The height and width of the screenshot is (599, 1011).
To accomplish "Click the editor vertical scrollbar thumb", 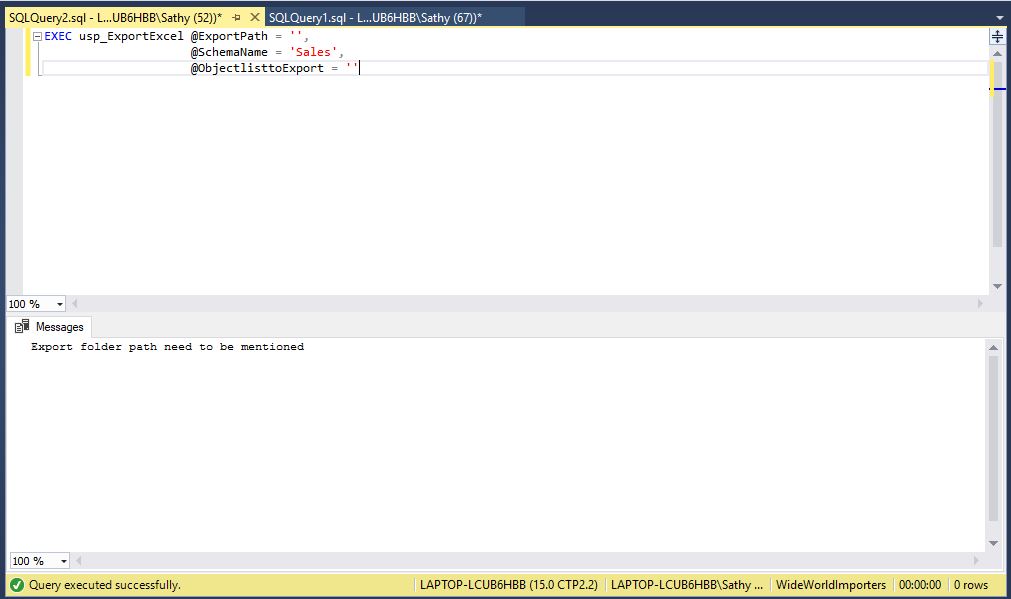I will click(x=997, y=154).
